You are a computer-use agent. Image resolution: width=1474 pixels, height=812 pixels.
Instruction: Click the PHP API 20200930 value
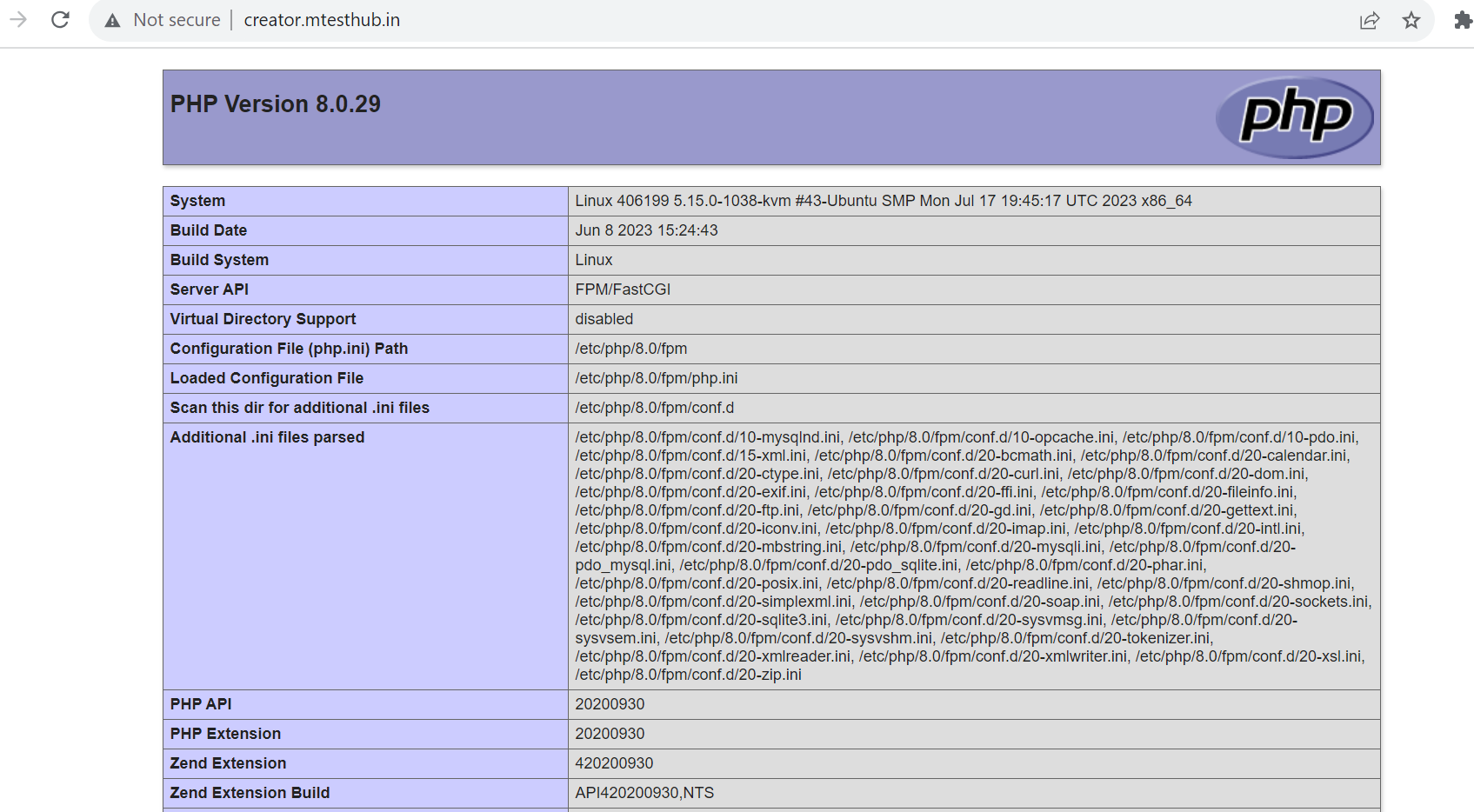tap(610, 704)
